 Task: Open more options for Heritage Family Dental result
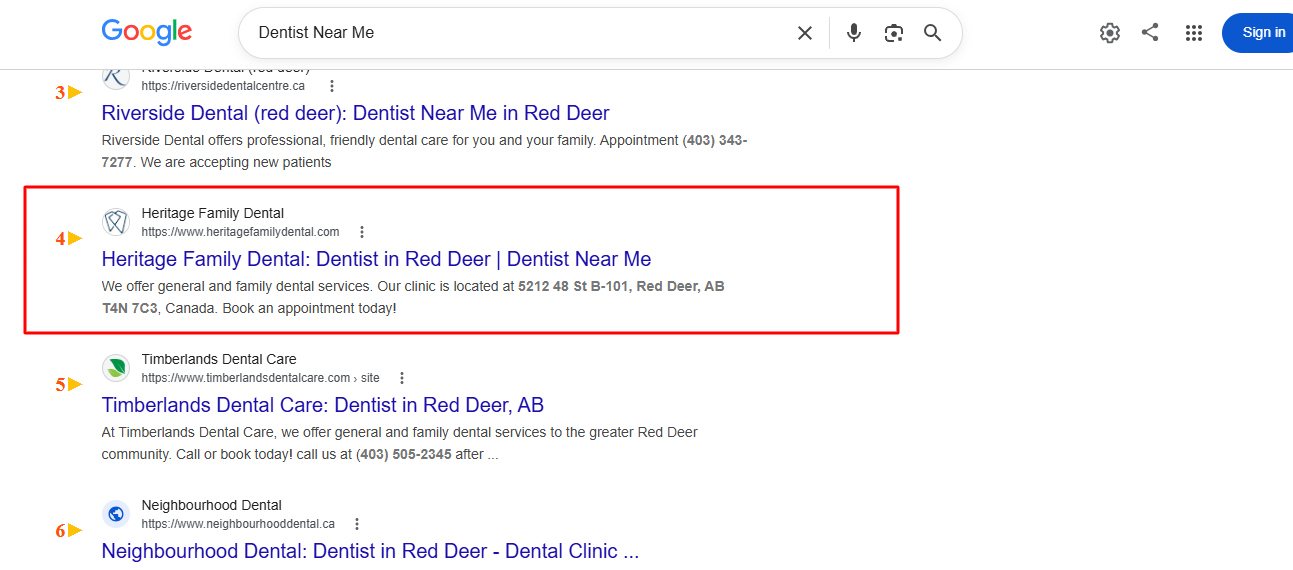click(x=362, y=232)
